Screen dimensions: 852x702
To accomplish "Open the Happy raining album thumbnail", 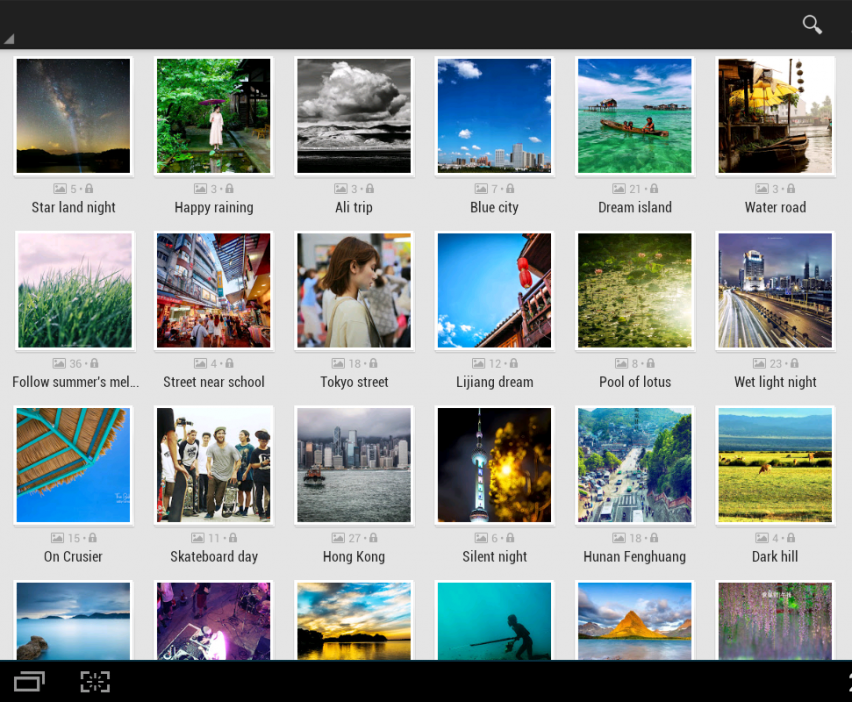I will pos(214,116).
